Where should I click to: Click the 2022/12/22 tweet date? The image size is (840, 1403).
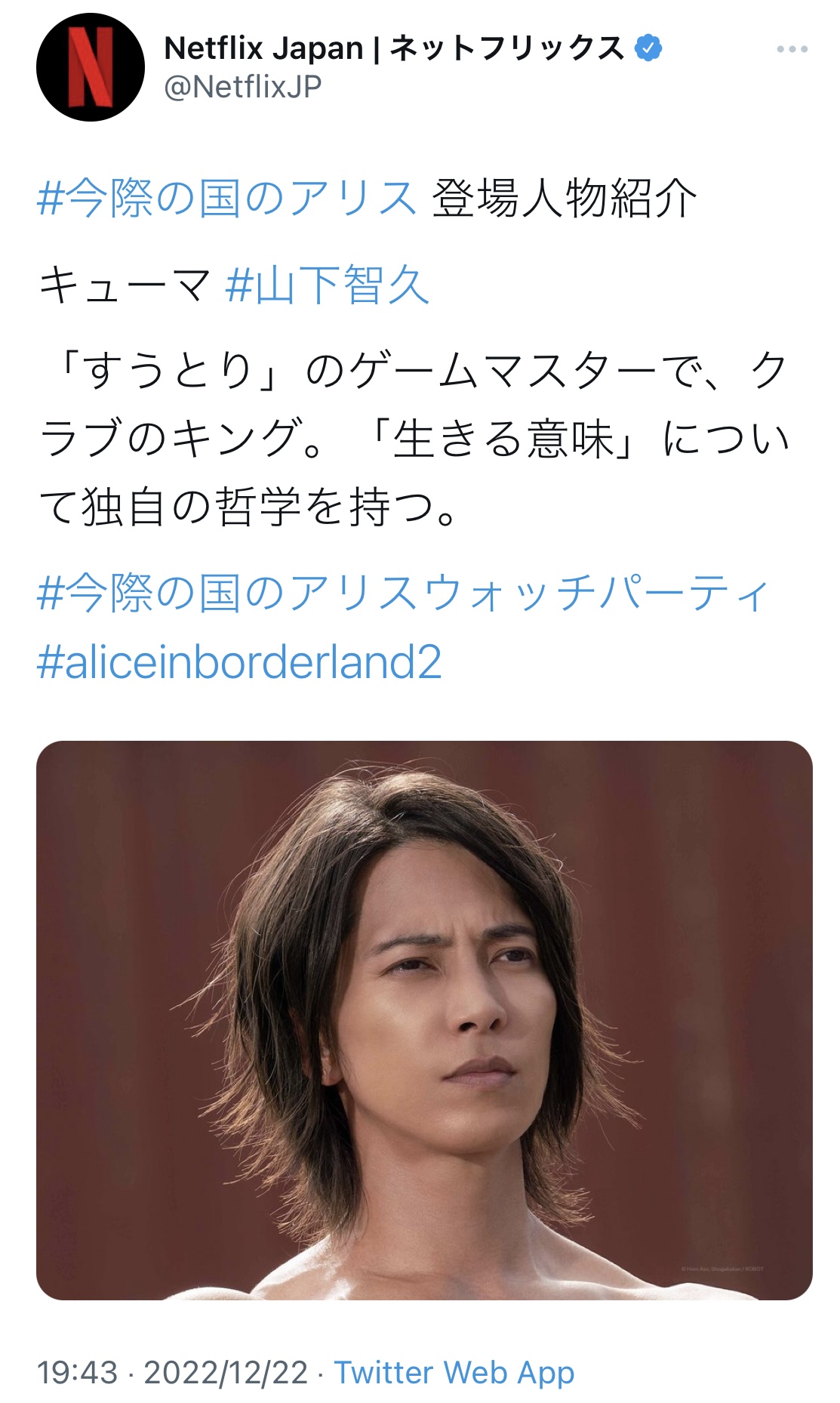click(x=226, y=1372)
